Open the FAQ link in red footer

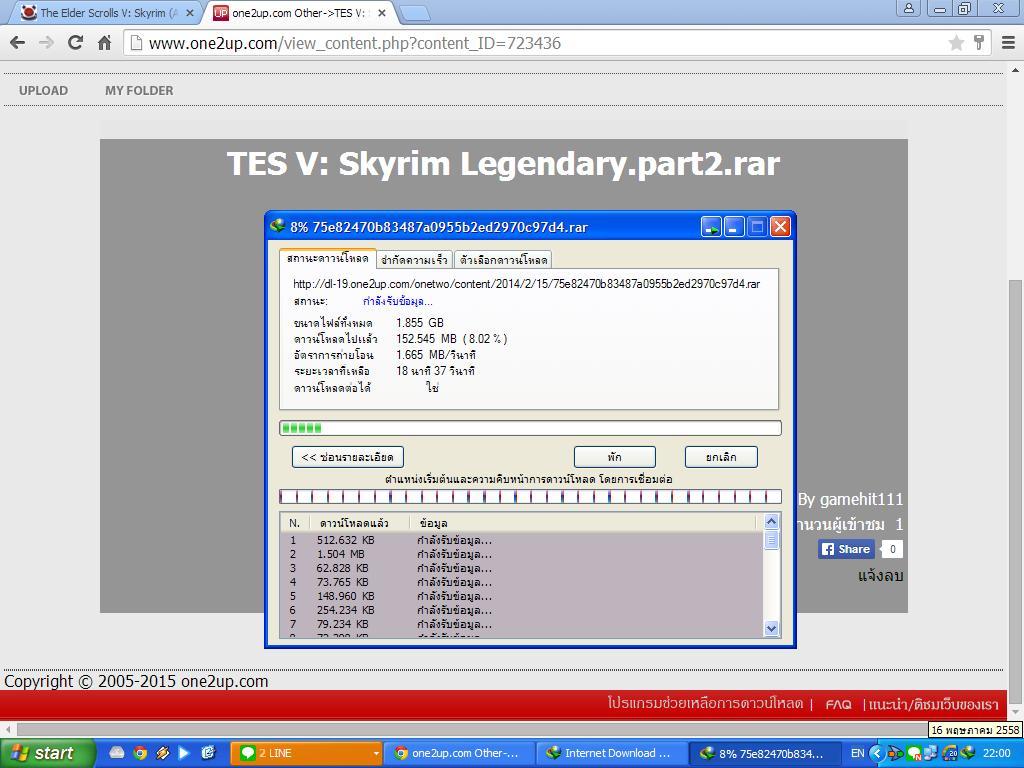coord(838,705)
